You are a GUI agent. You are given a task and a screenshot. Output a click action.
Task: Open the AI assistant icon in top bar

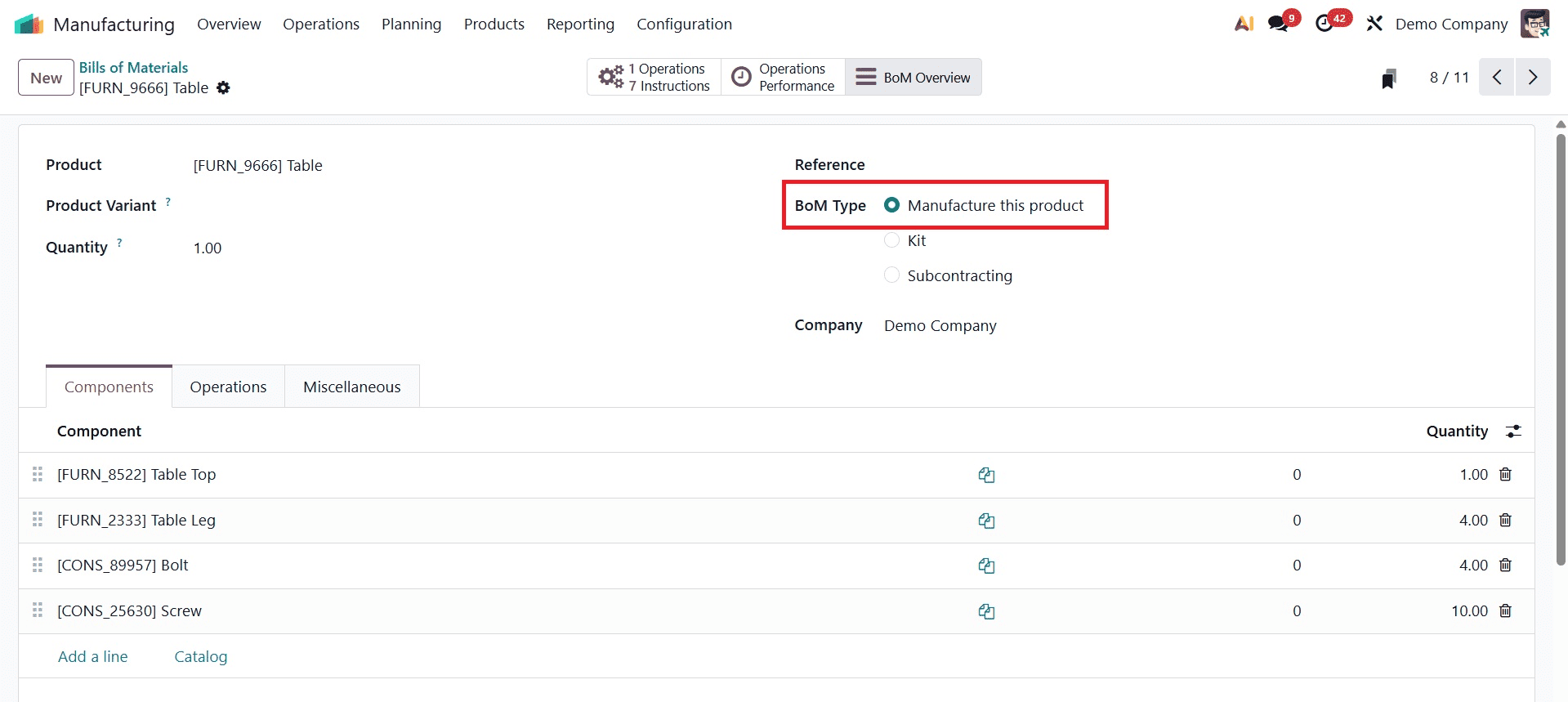coord(1244,24)
